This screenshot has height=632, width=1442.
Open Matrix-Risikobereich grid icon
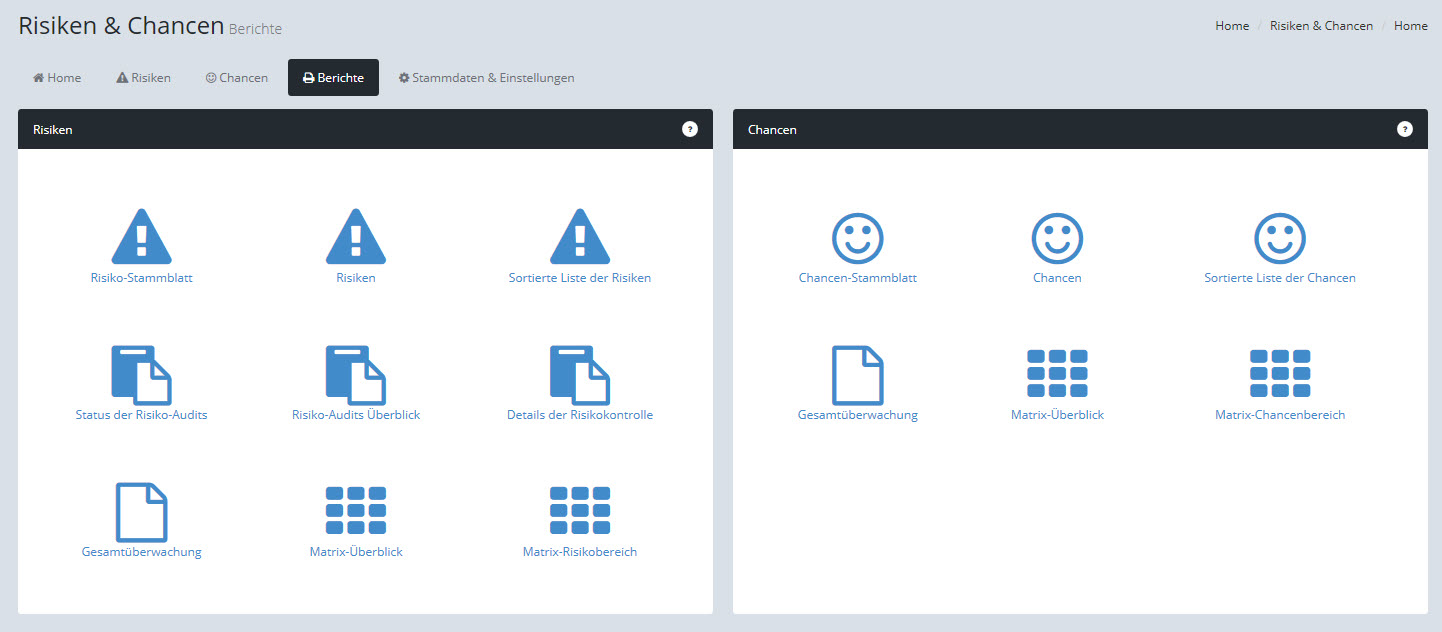579,511
